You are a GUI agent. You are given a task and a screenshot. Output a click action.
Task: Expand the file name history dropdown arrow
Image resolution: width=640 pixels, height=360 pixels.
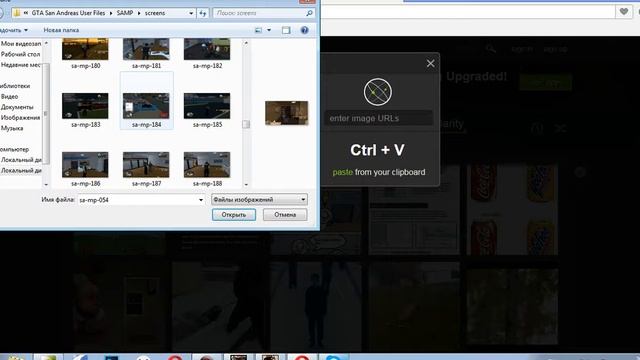coord(201,200)
